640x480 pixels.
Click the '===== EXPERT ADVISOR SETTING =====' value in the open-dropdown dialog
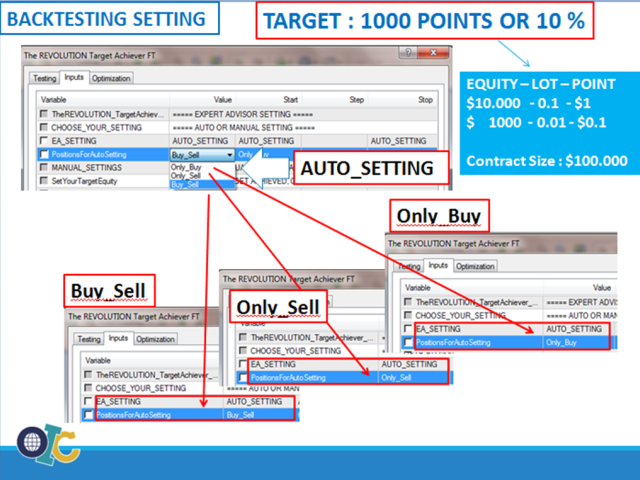[242, 114]
